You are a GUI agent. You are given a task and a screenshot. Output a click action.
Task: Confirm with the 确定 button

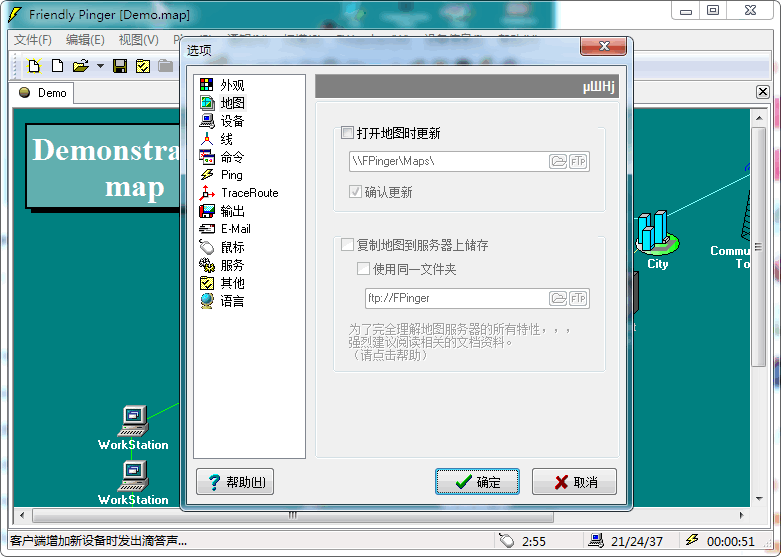pyautogui.click(x=477, y=482)
